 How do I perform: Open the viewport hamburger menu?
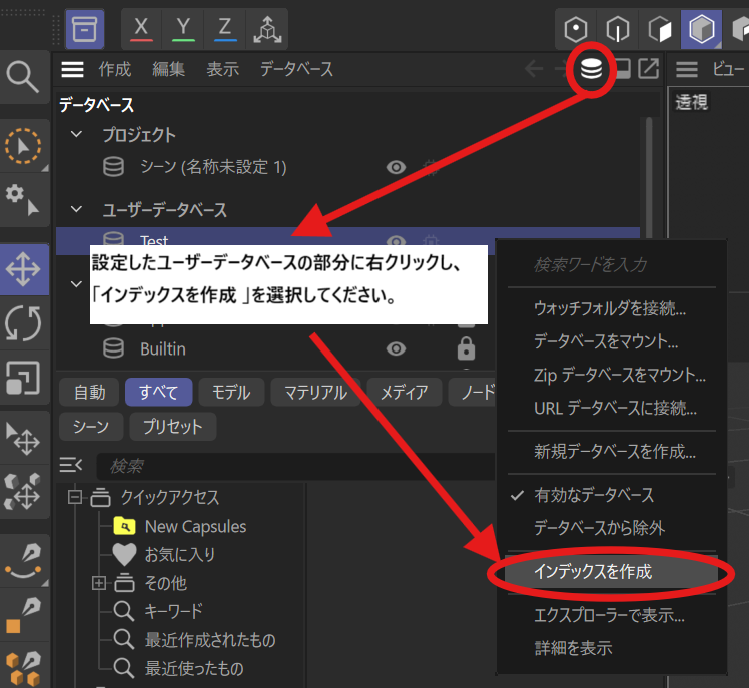click(x=686, y=69)
